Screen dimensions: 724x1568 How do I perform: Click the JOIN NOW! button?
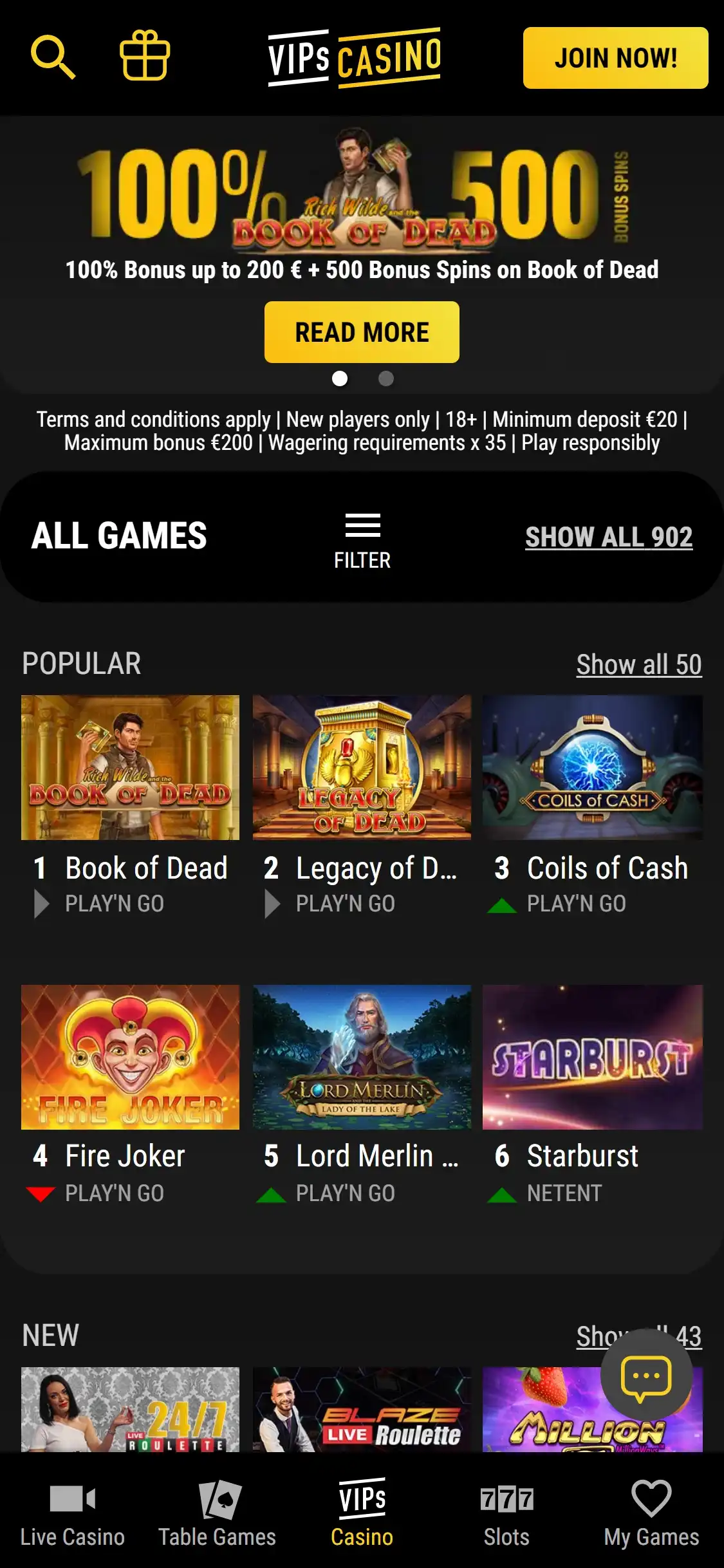tap(615, 58)
